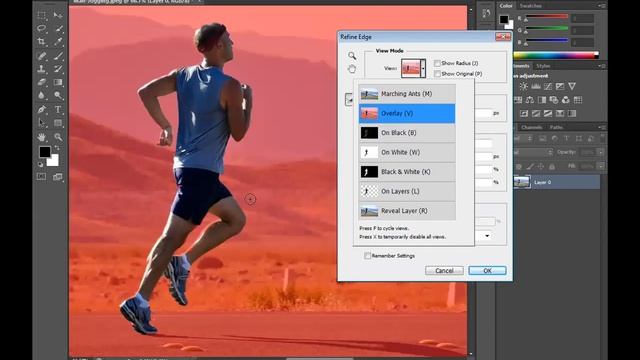Image resolution: width=640 pixels, height=360 pixels.
Task: Select the Rectangular Marquee tool
Action: pos(42,15)
